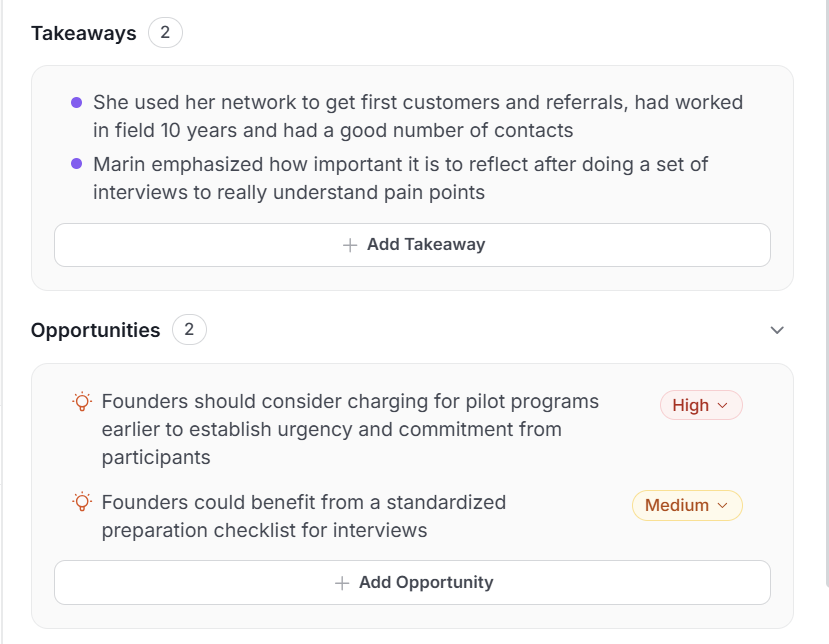Image resolution: width=829 pixels, height=644 pixels.
Task: Select the standardized preparation checklist opportunity
Action: click(303, 516)
